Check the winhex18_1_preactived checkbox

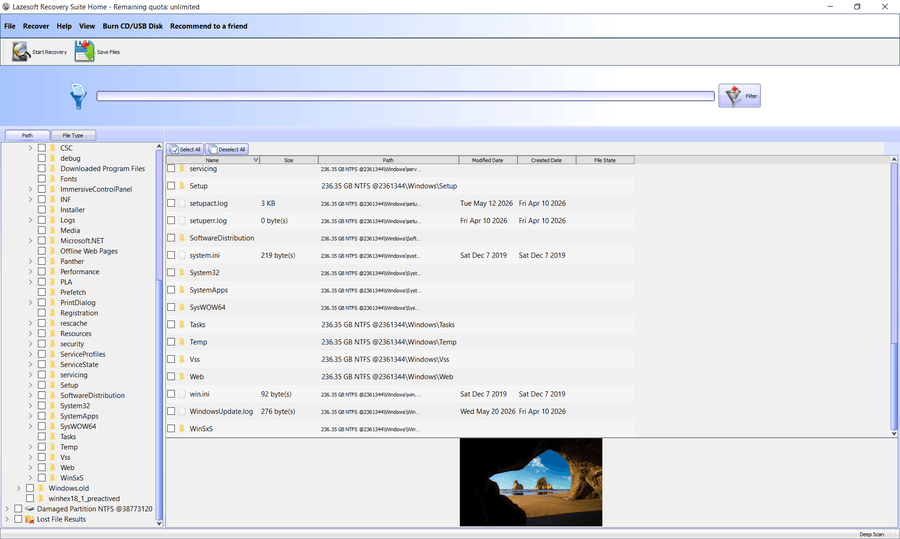[30, 499]
